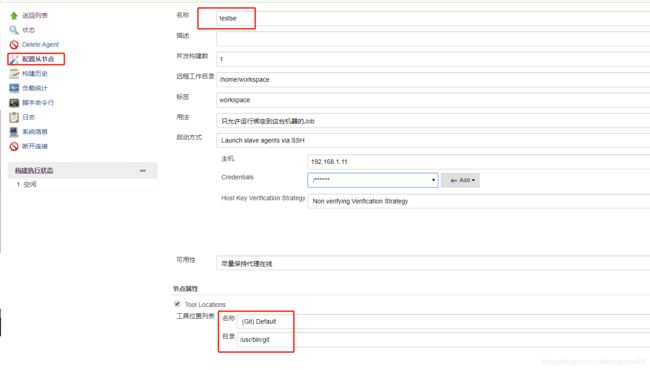Click the 日志 clipboard icon
Image resolution: width=650 pixels, height=370 pixels.
(14, 117)
